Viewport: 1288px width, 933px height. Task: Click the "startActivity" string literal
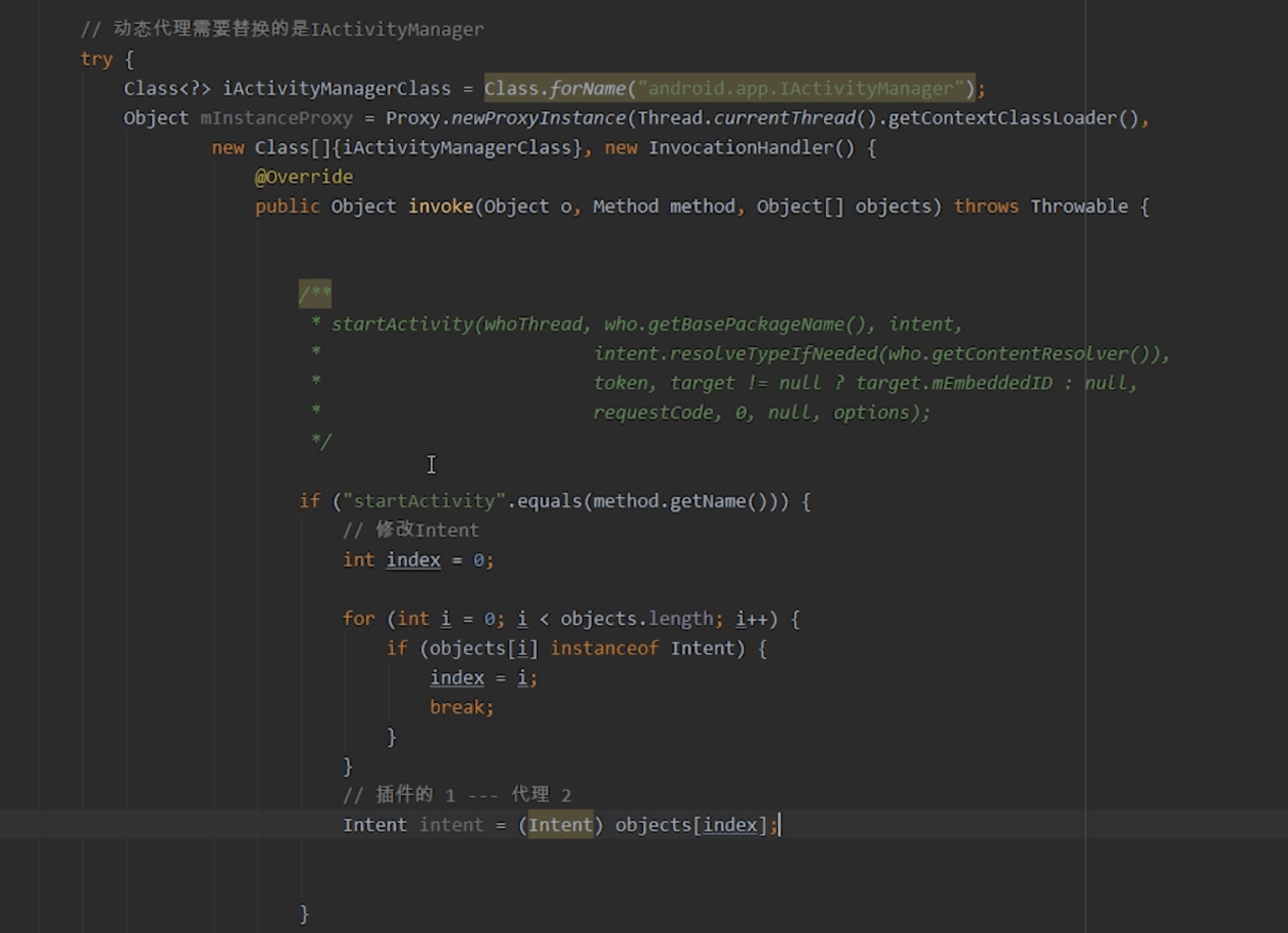425,501
